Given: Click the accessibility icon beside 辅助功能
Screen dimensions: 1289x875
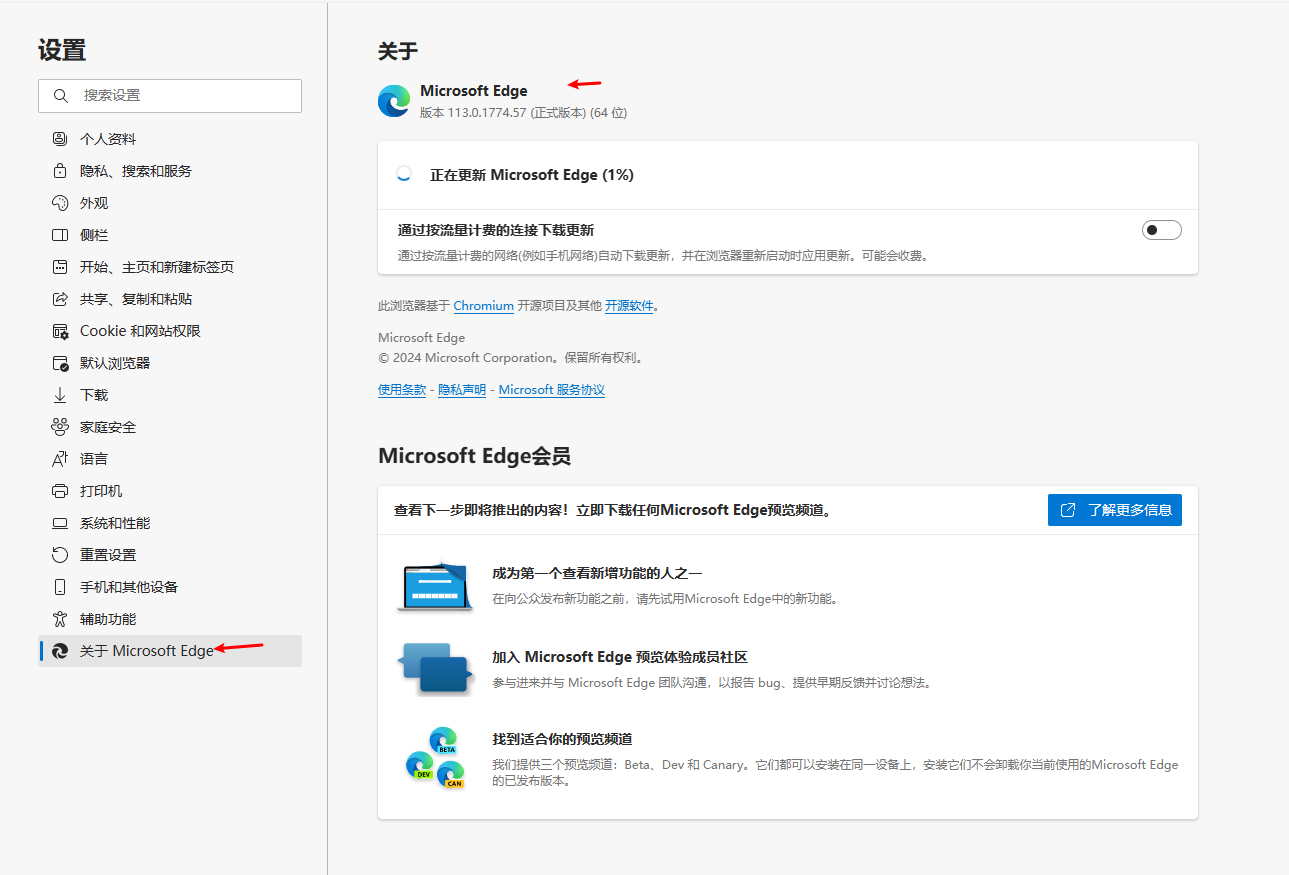Looking at the screenshot, I should (x=60, y=619).
